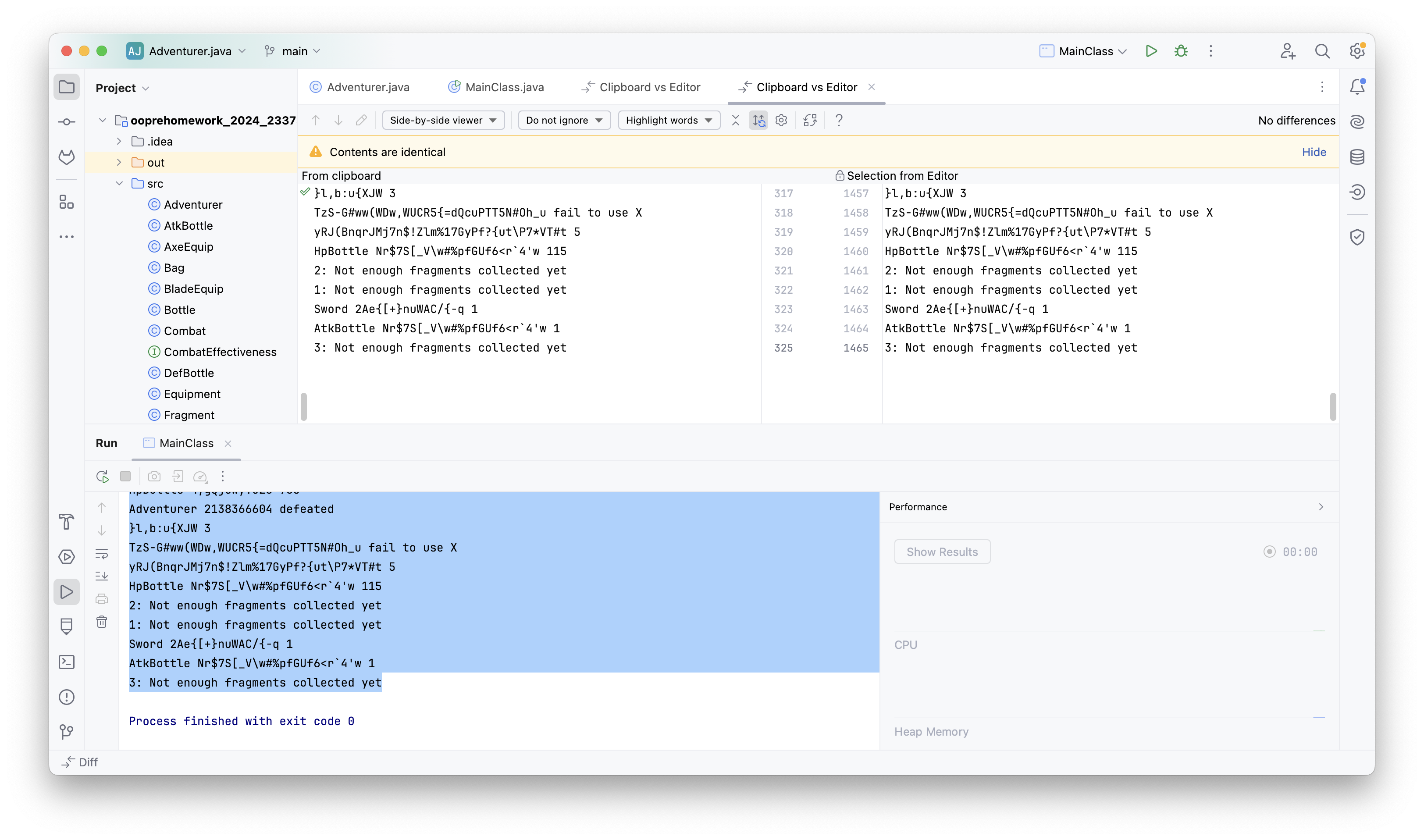Screen dimensions: 1424x840
Task: Click the right diff pane scrollbar
Action: coord(1333,406)
